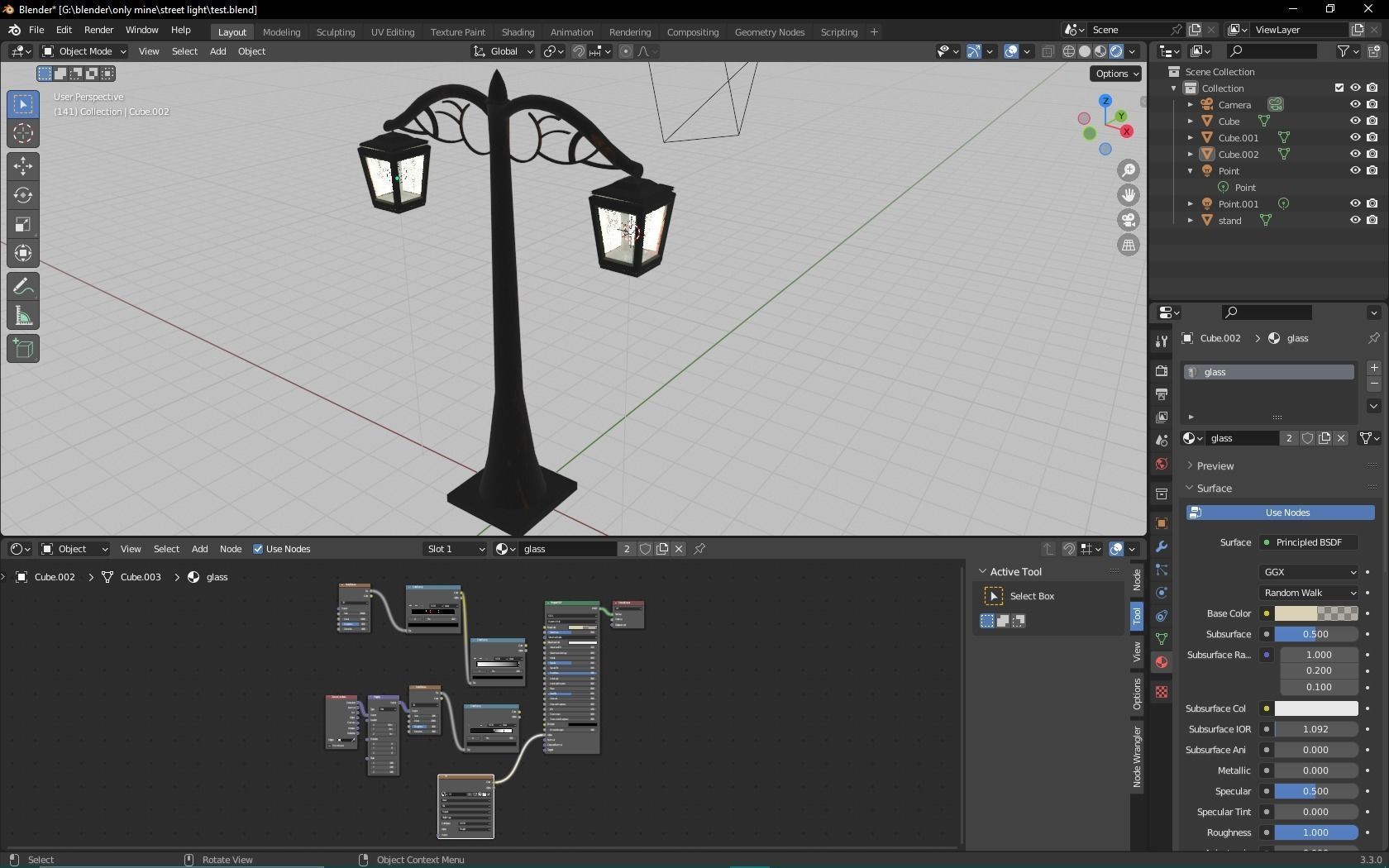Switch orthographic/perspective grid icon
Viewport: 1389px width, 868px height.
1129,245
